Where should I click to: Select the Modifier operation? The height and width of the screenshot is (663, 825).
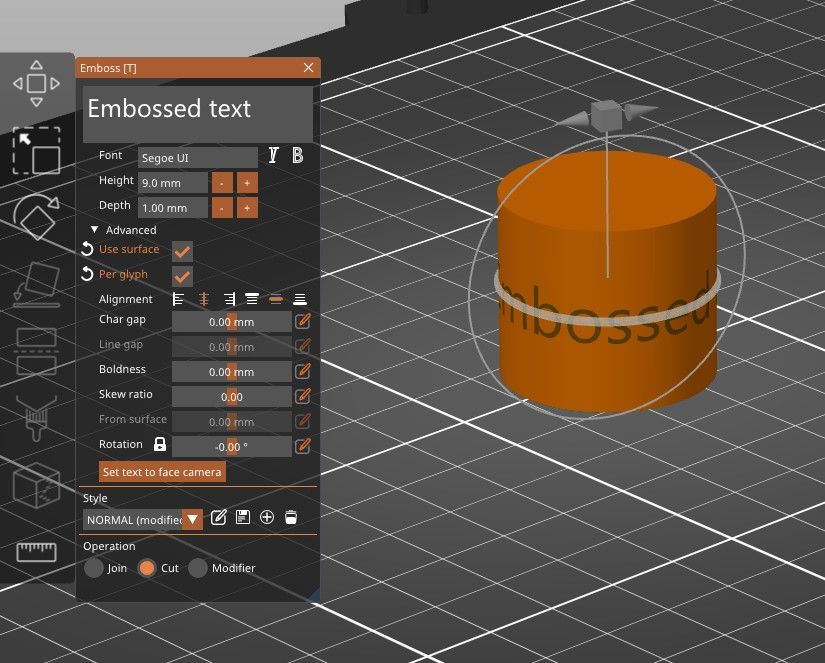coord(198,568)
